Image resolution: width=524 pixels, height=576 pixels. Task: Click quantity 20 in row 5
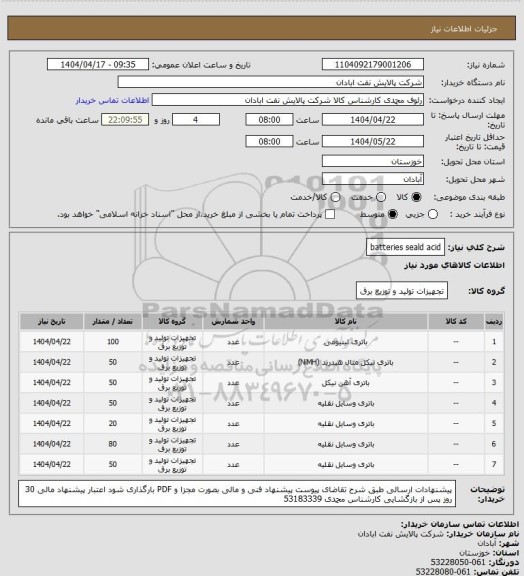click(112, 424)
